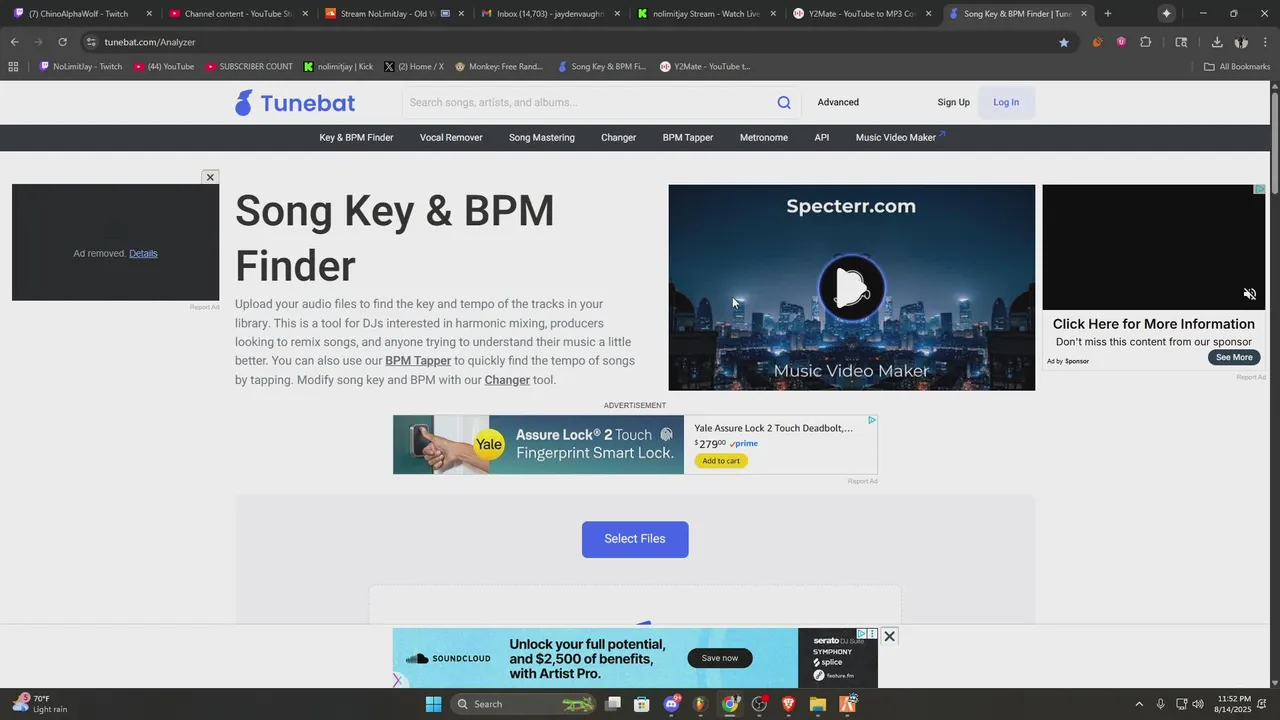The width and height of the screenshot is (1280, 720).
Task: Open the Metronome menu item
Action: (764, 138)
